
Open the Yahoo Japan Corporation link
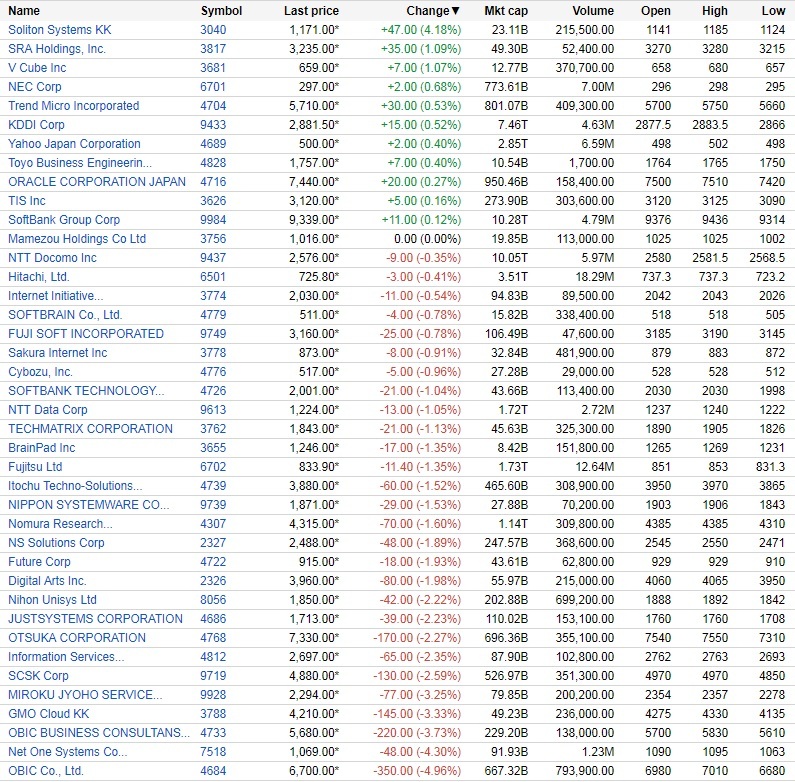[74, 144]
